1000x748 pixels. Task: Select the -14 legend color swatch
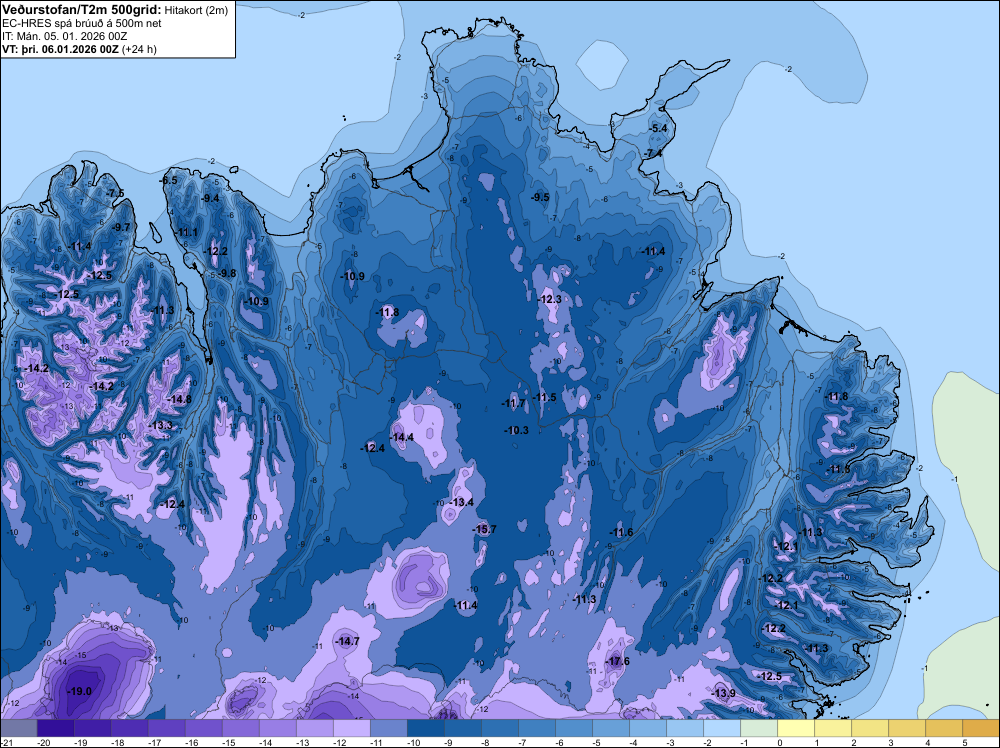click(x=277, y=728)
